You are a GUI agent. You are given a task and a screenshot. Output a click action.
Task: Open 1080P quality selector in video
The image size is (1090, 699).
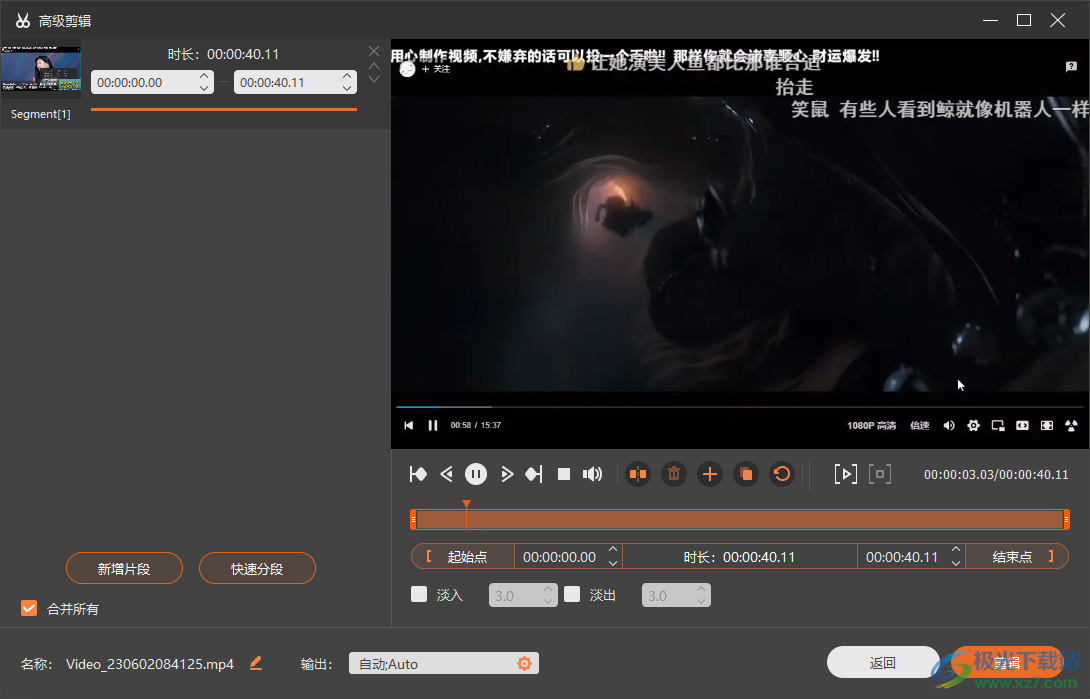(871, 425)
